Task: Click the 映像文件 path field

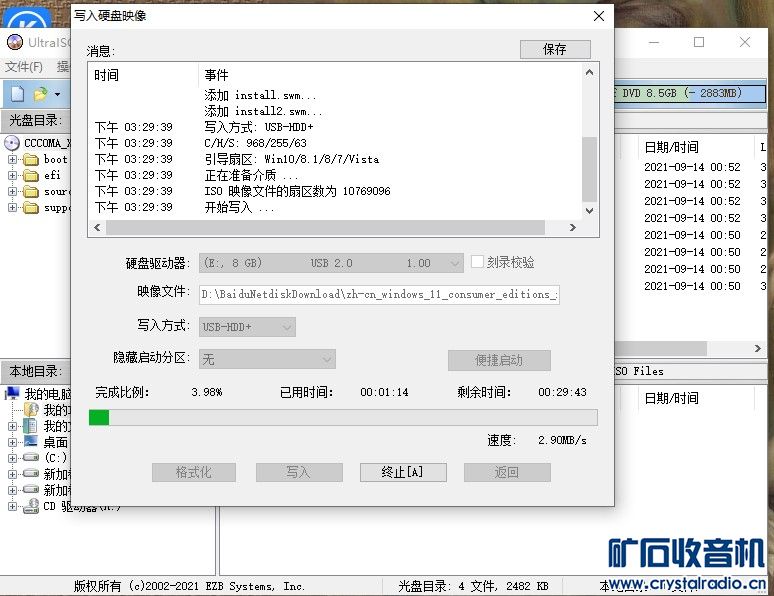Action: 379,294
